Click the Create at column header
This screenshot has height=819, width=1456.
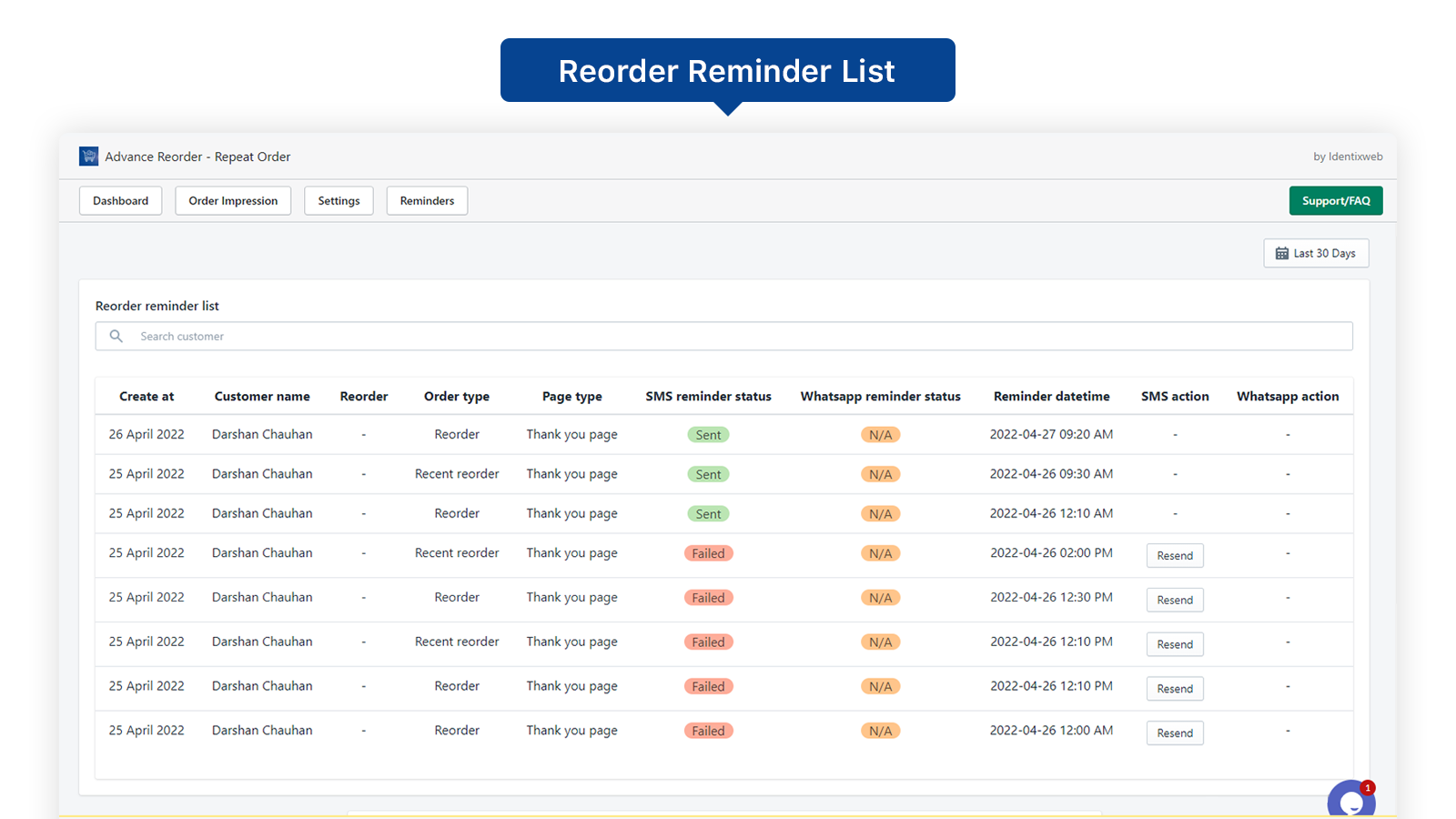point(147,397)
